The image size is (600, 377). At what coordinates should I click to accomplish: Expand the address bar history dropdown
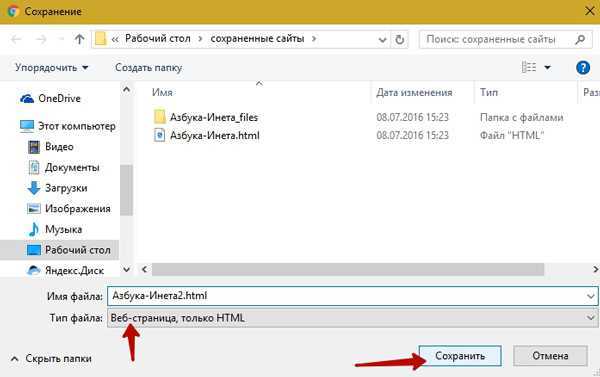pyautogui.click(x=382, y=40)
